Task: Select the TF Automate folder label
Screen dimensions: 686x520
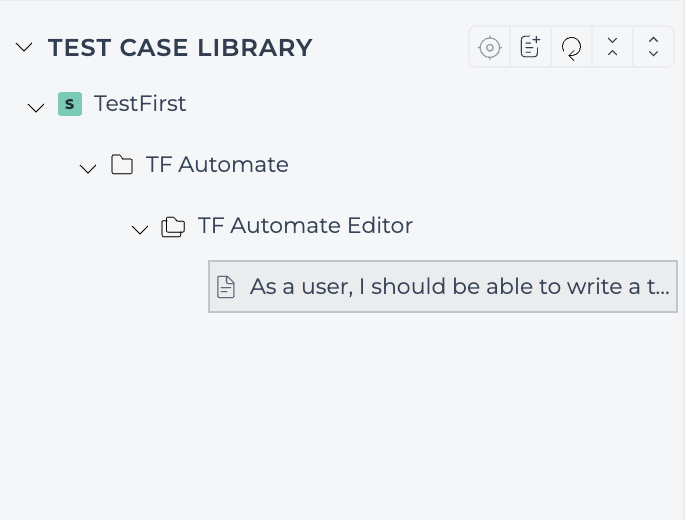Action: pos(217,165)
